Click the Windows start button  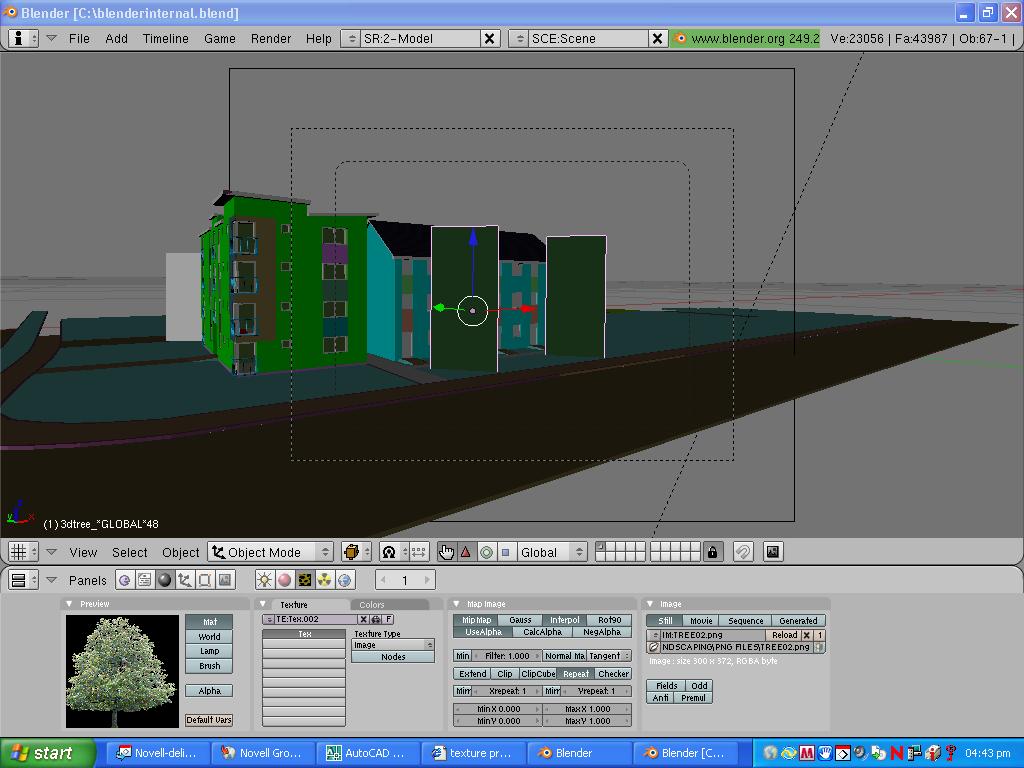tap(48, 753)
